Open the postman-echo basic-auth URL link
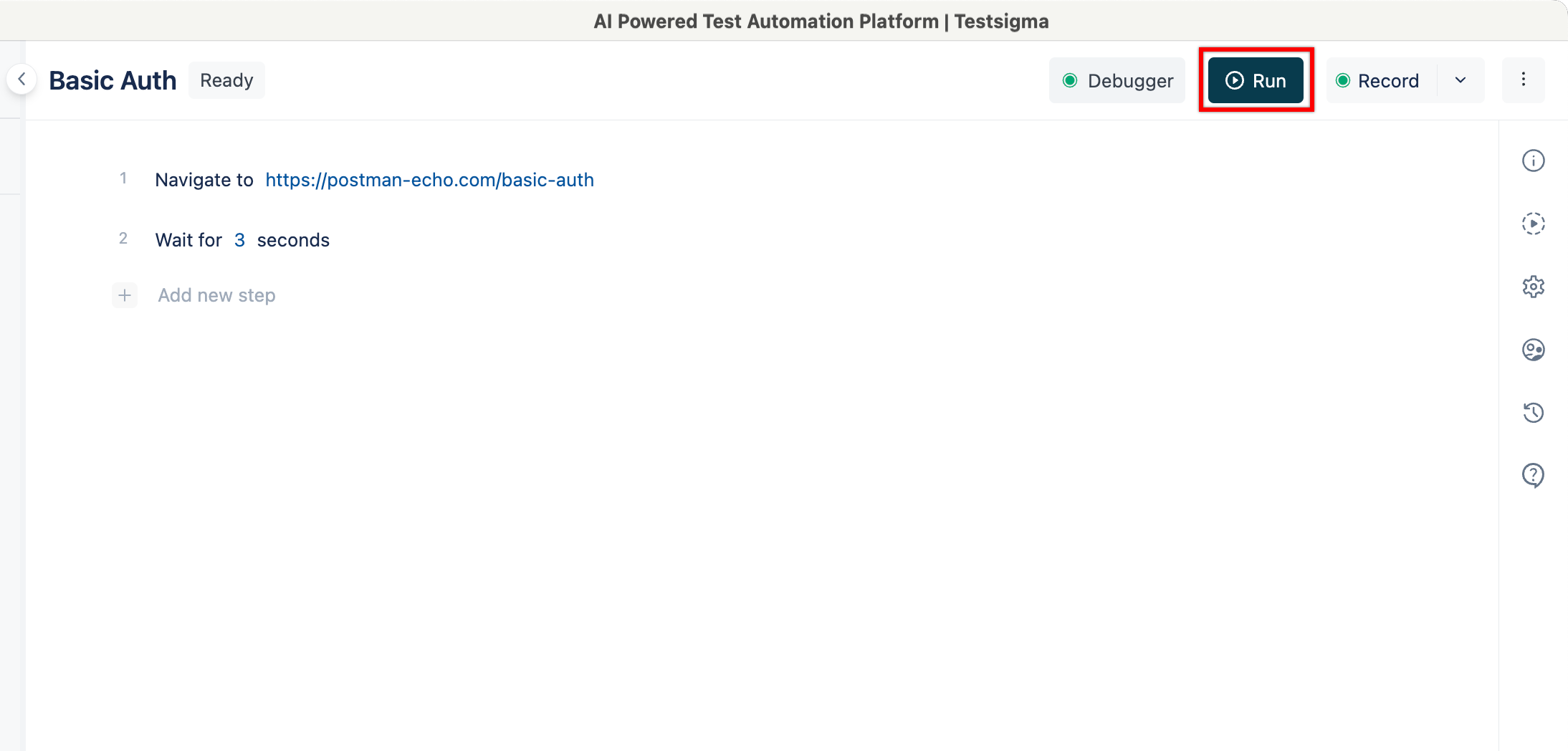This screenshot has width=1568, height=751. click(x=430, y=180)
